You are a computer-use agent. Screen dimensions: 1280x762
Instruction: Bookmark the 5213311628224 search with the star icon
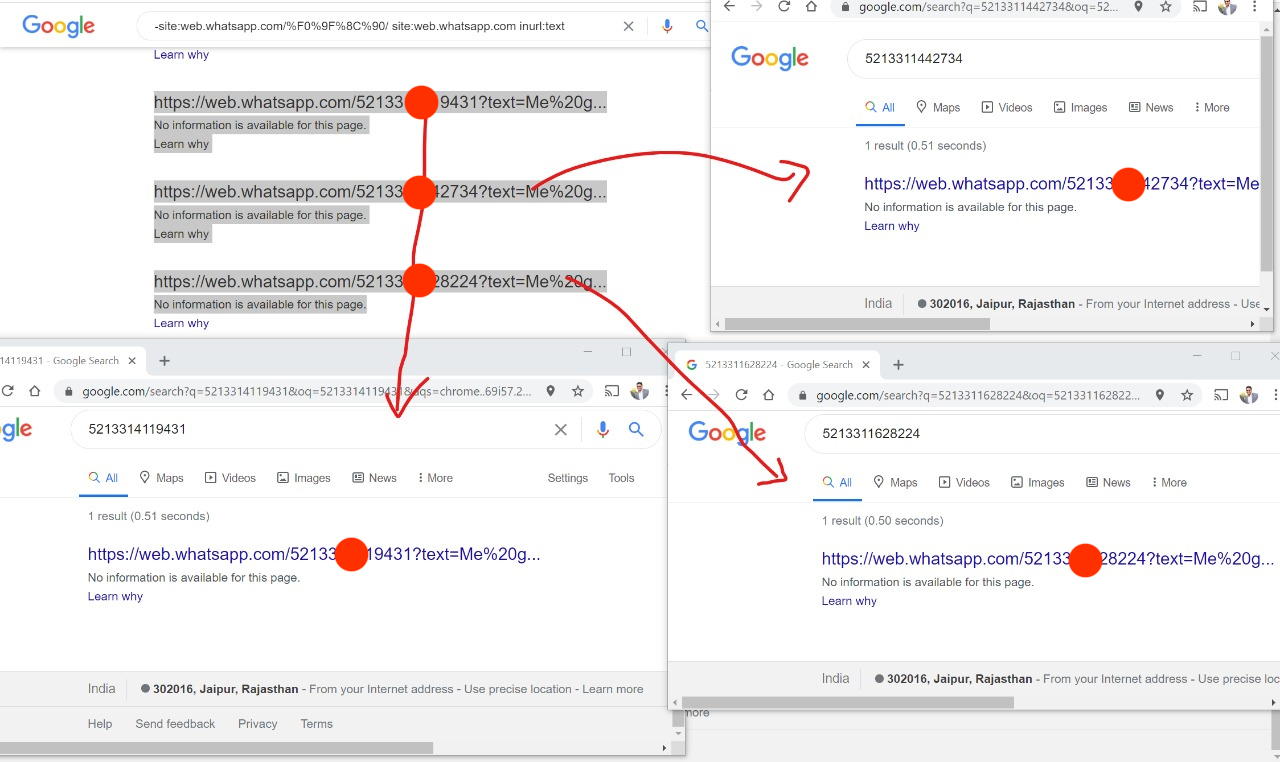(1187, 395)
